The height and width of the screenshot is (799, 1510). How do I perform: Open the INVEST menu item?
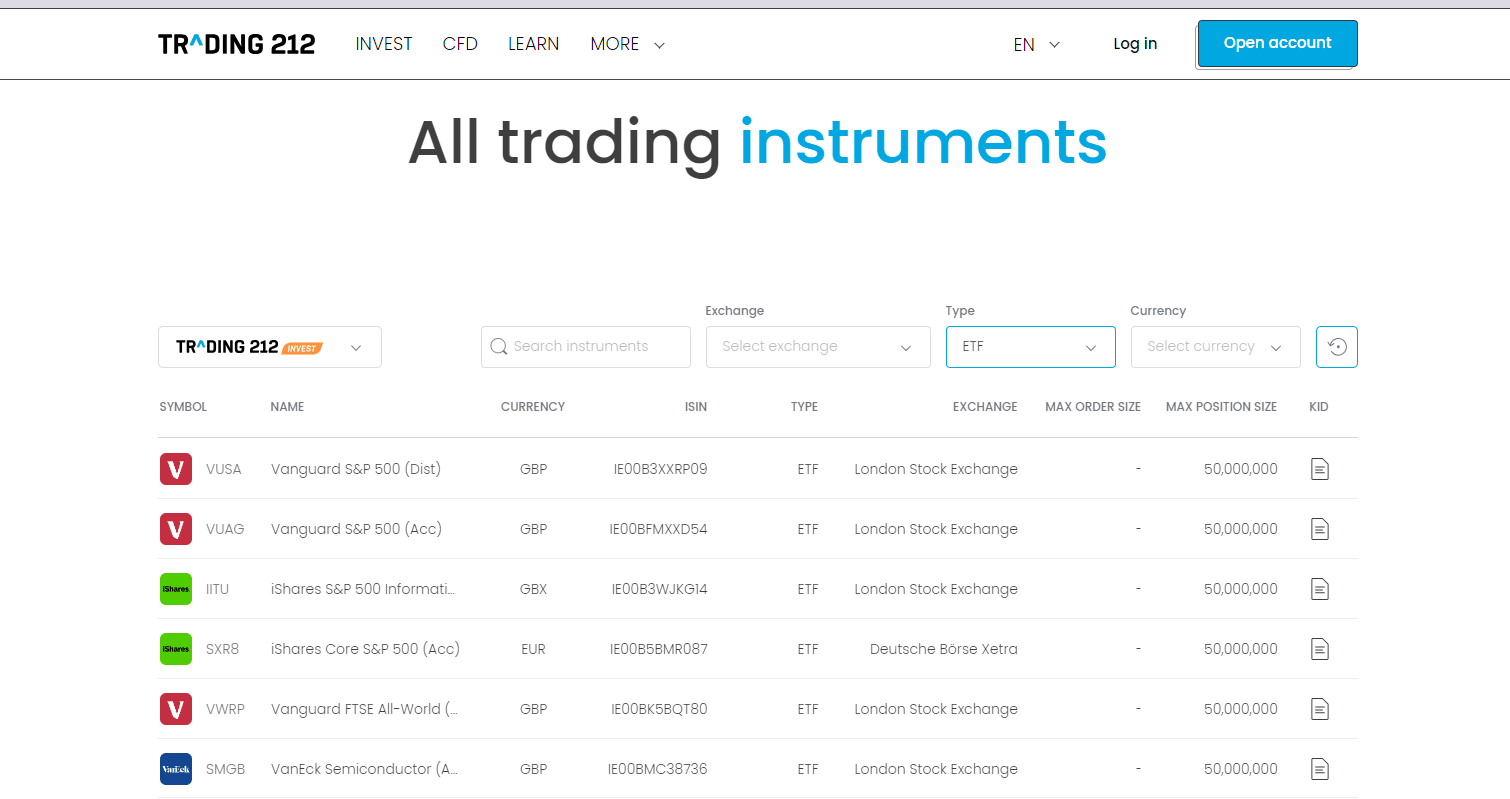[x=384, y=44]
